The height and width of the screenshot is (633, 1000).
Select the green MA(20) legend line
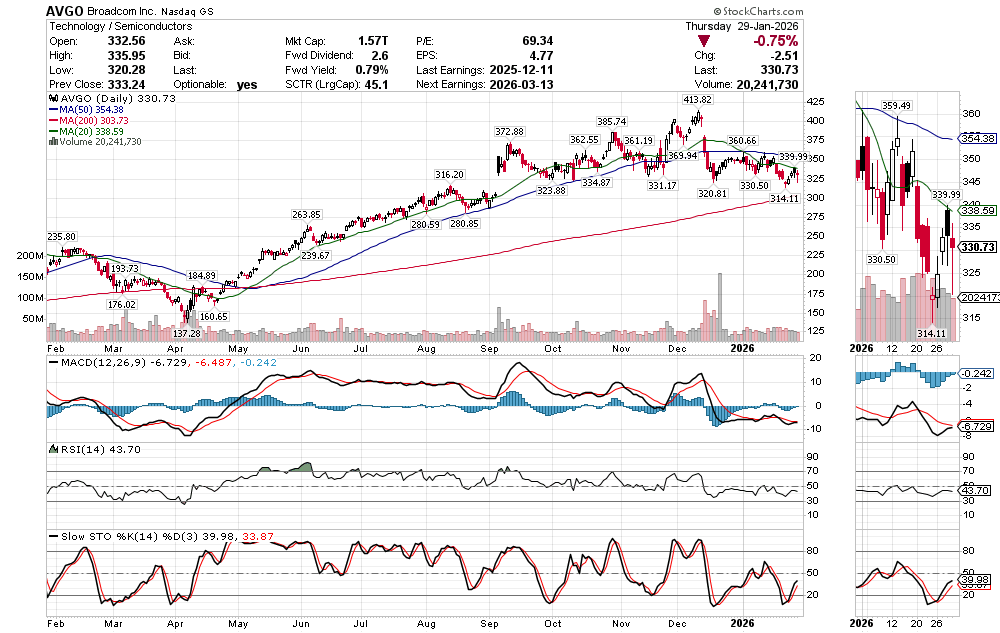pyautogui.click(x=53, y=131)
